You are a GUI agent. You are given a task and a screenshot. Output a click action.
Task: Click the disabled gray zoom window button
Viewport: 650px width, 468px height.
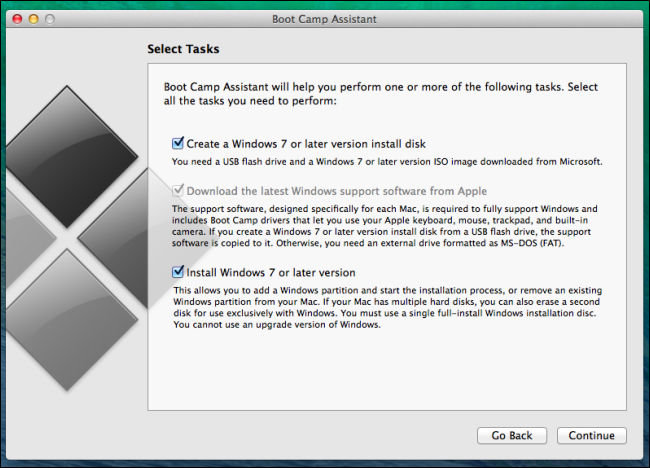click(x=50, y=19)
